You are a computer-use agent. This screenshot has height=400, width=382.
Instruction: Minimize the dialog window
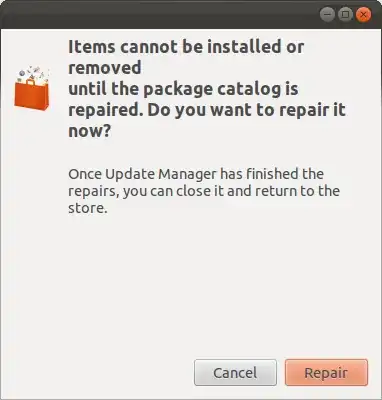327,15
